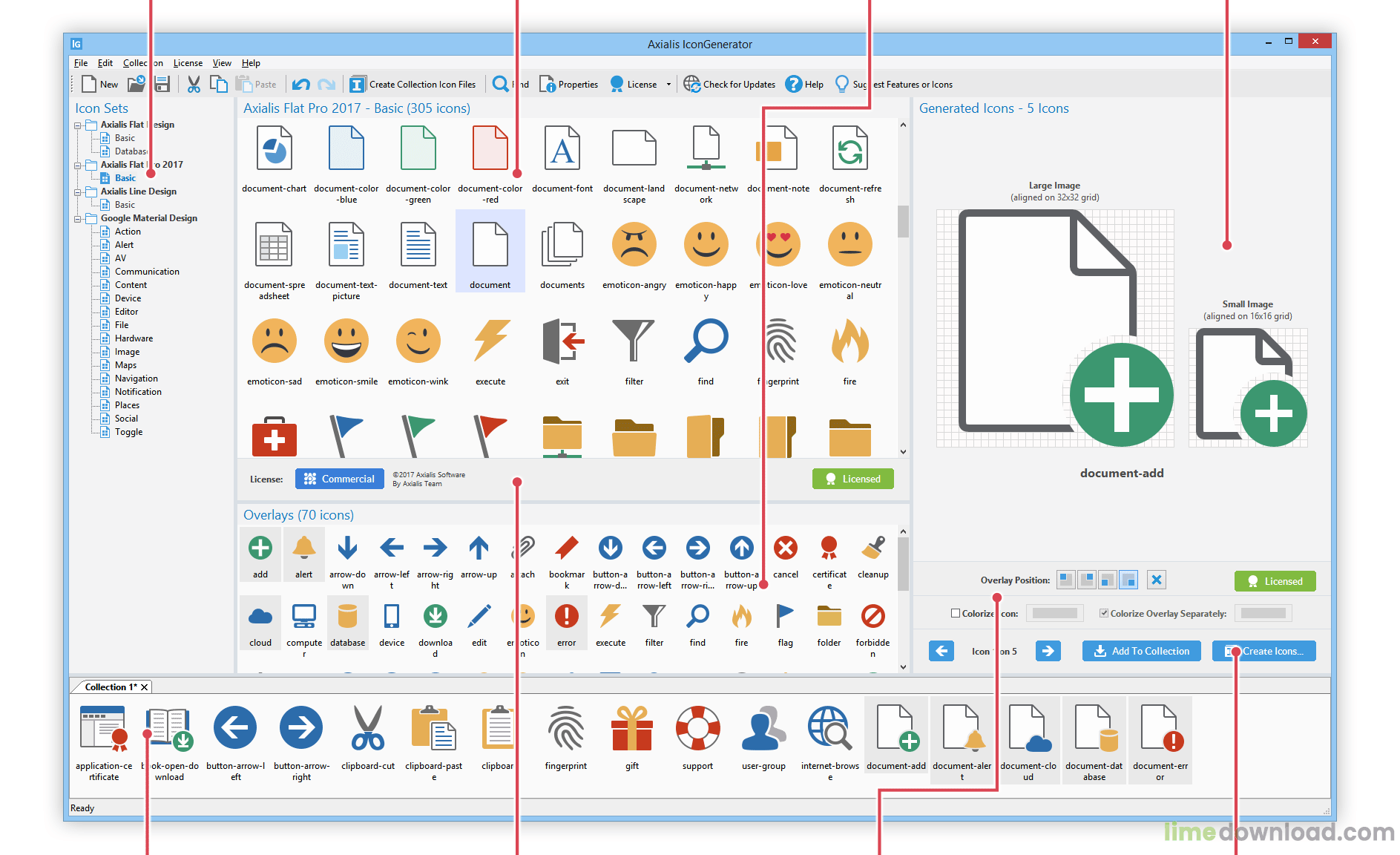Select the cloud overlay icon
The width and height of the screenshot is (1400, 855).
click(x=260, y=617)
